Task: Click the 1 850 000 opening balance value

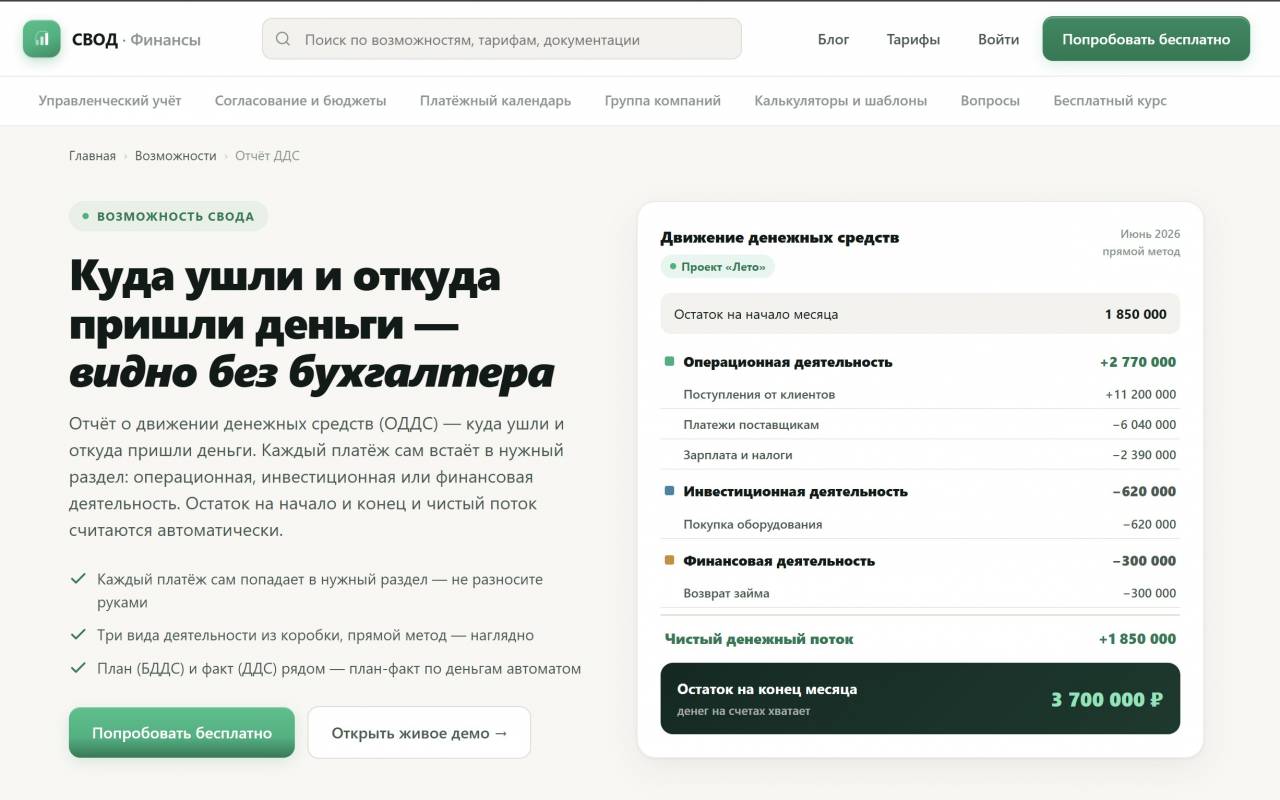Action: click(x=1136, y=314)
